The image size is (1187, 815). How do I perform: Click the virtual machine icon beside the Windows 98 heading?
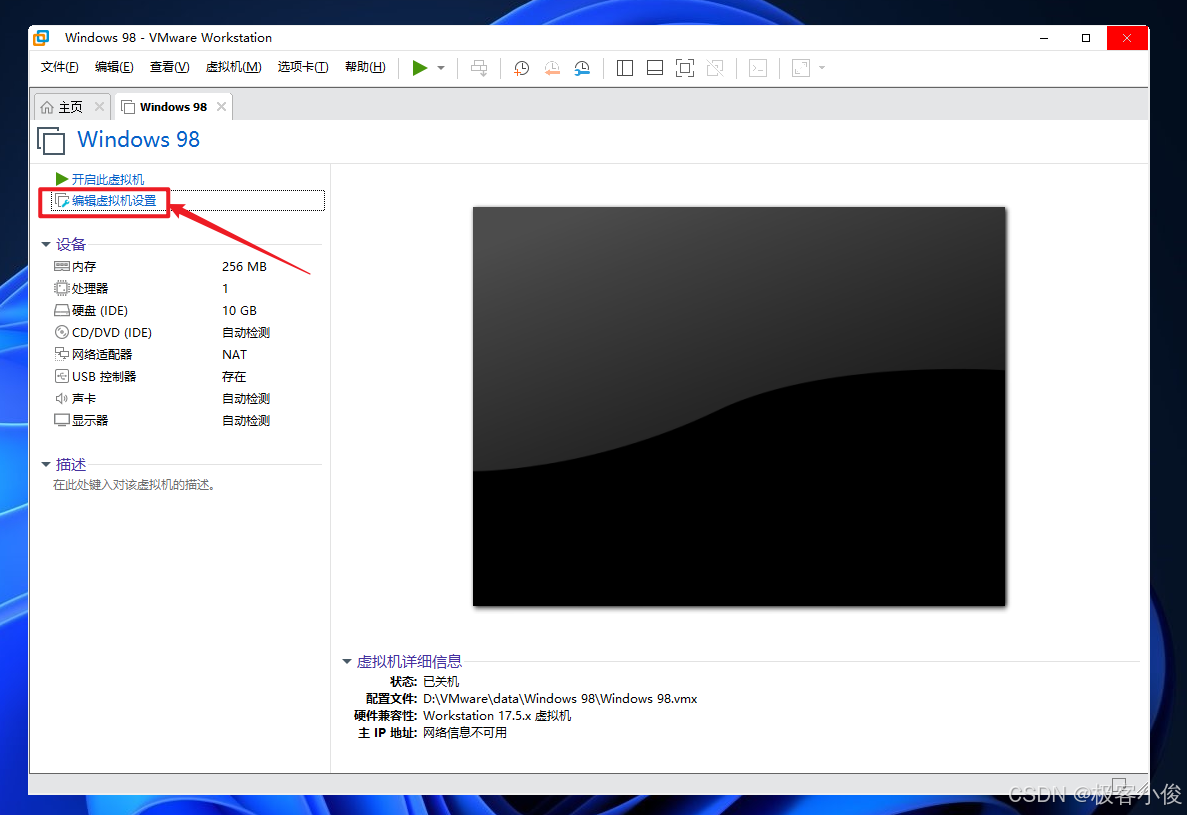coord(51,141)
